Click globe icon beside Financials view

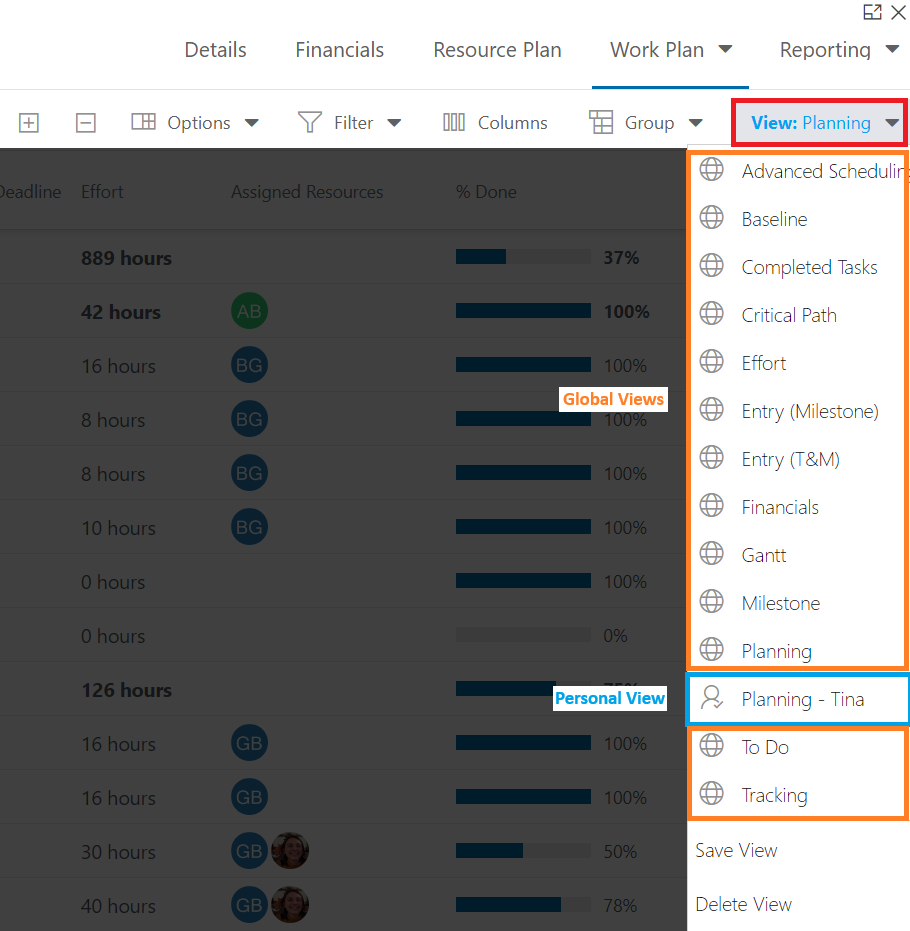711,505
